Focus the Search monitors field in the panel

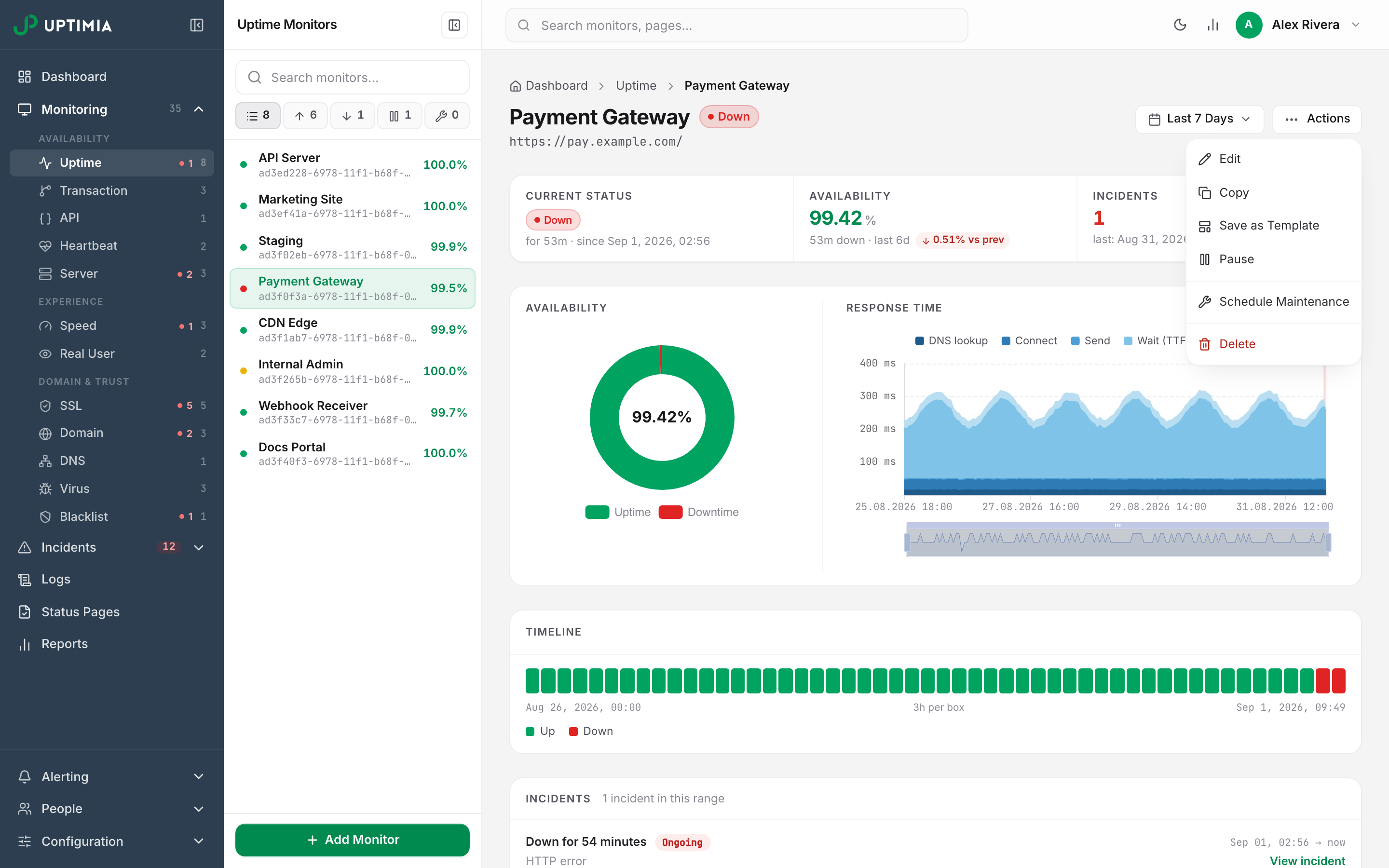point(353,78)
